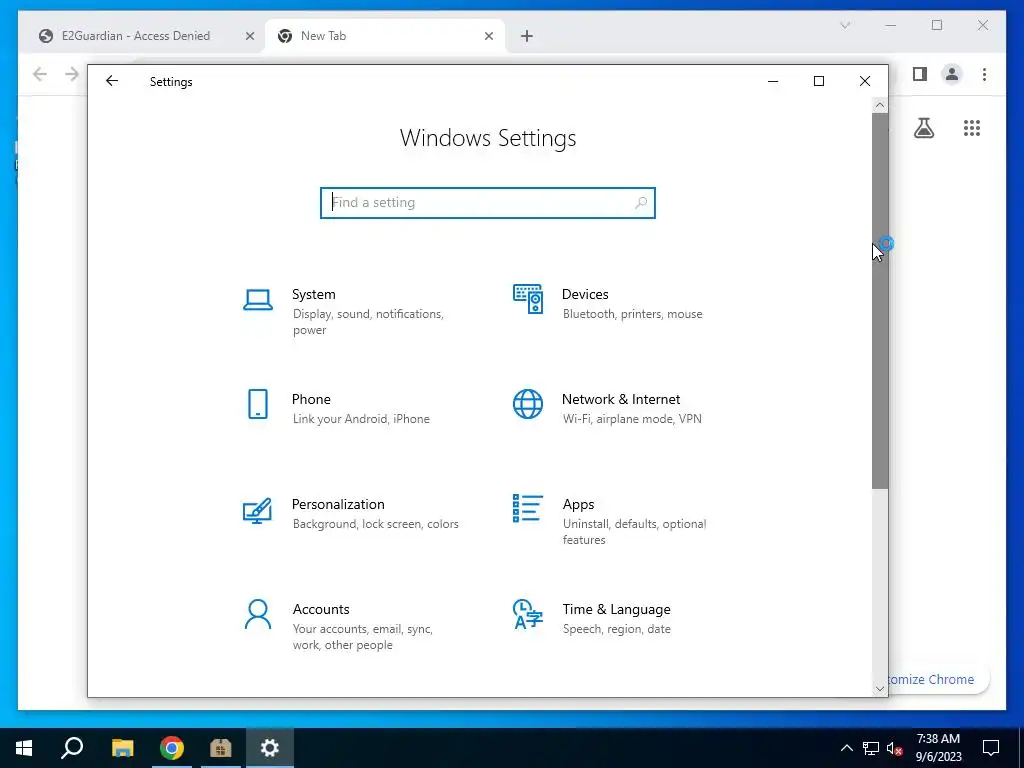1024x768 pixels.
Task: Open Accounts settings title
Action: point(321,609)
